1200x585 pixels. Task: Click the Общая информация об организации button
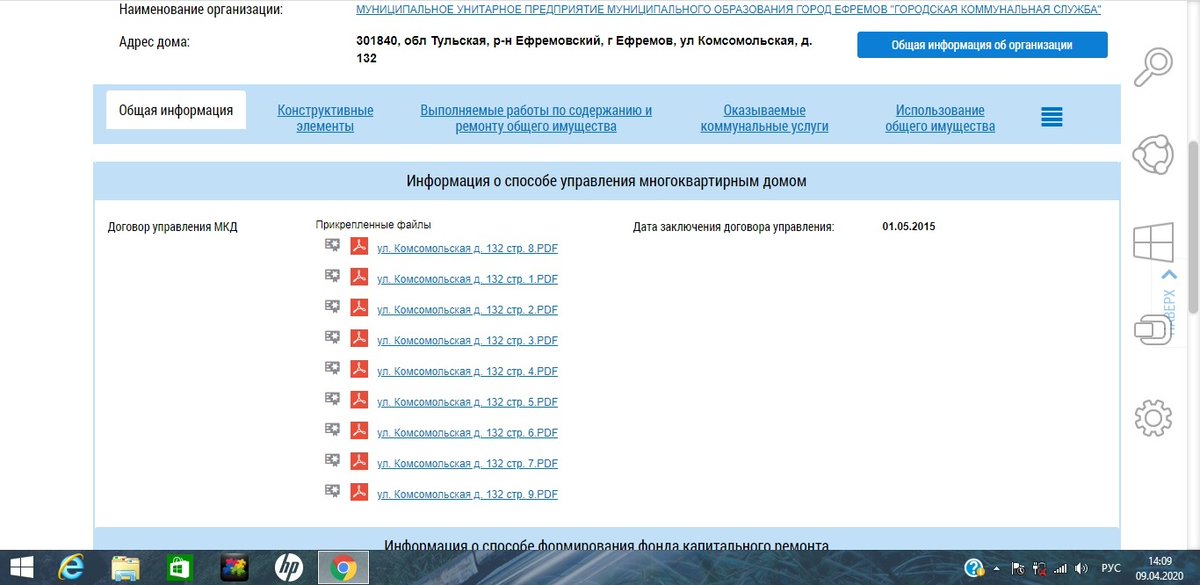(982, 45)
